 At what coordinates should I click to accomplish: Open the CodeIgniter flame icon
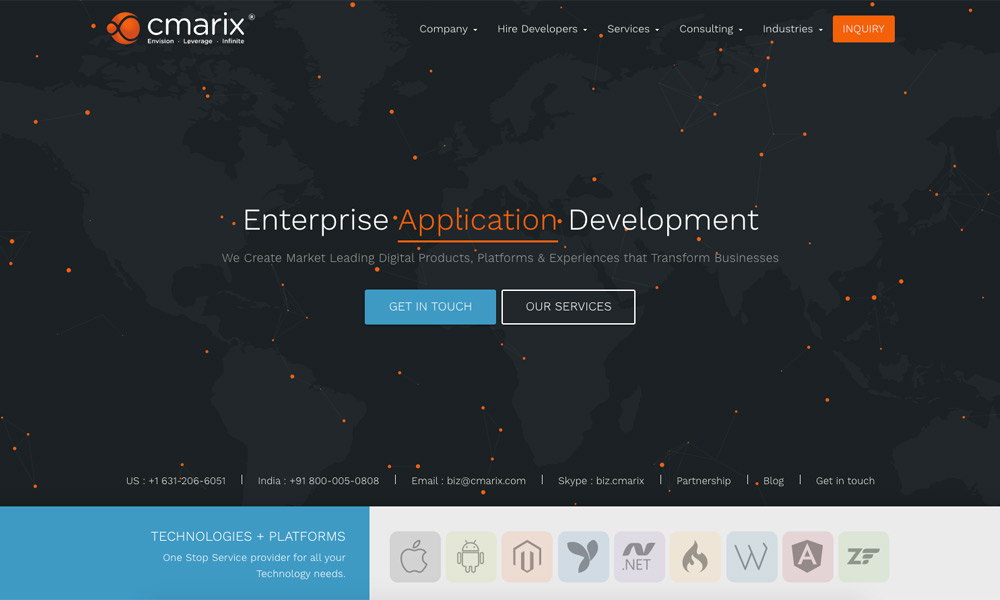pos(695,557)
